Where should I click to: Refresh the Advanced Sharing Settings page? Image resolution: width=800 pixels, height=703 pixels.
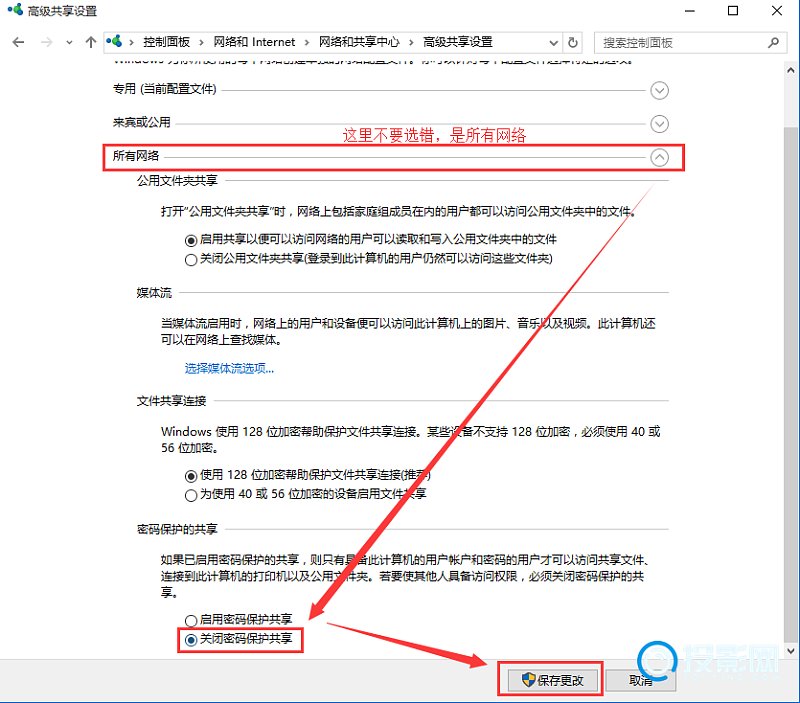click(573, 42)
